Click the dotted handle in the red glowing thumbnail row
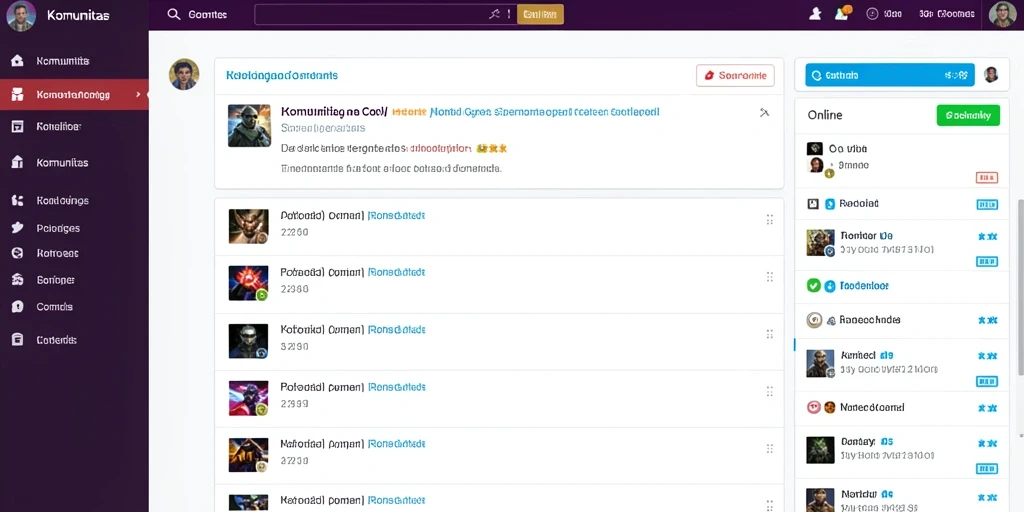The height and width of the screenshot is (512, 1024). [769, 277]
